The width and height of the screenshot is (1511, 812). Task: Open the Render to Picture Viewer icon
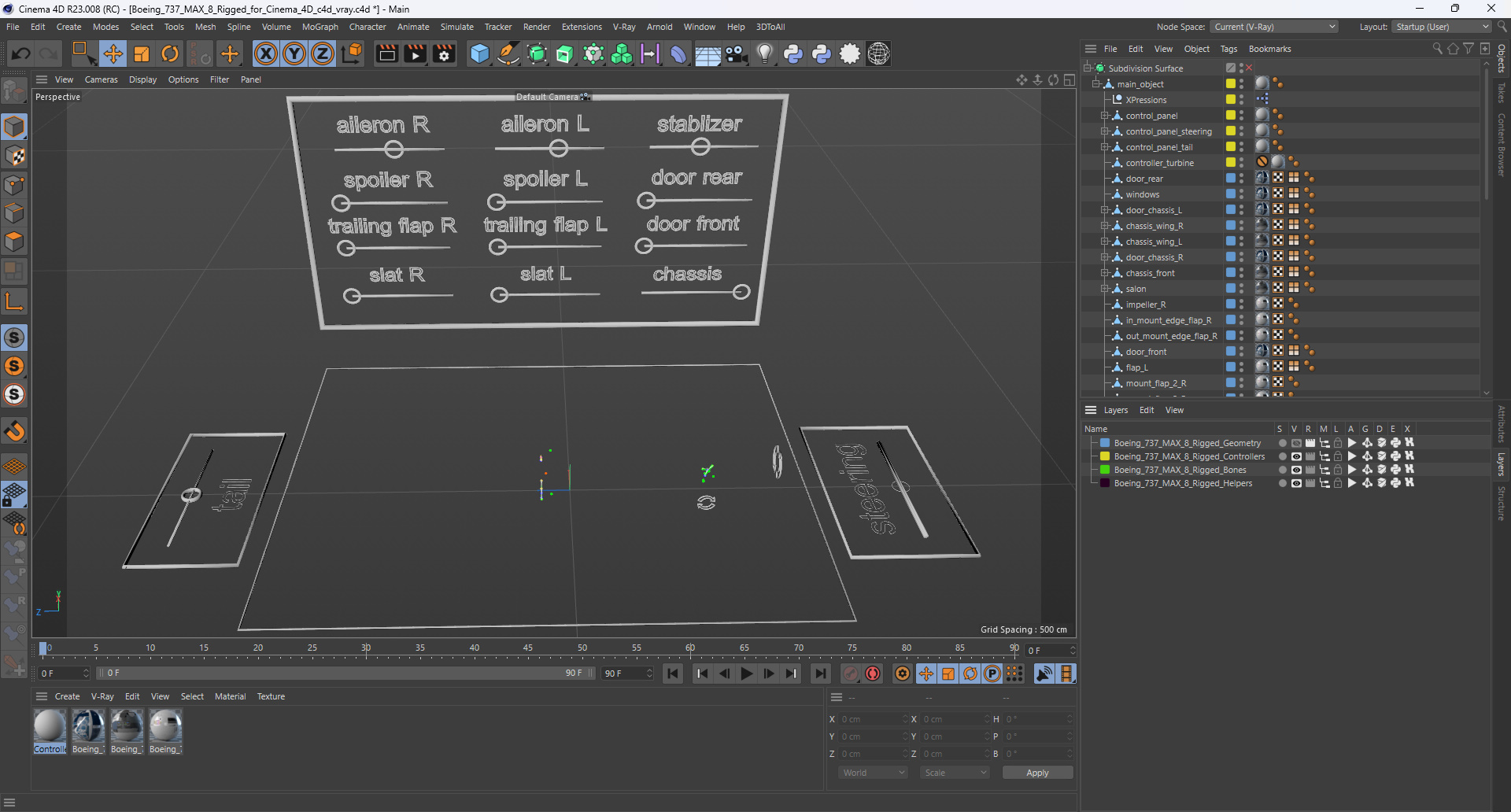pos(415,54)
